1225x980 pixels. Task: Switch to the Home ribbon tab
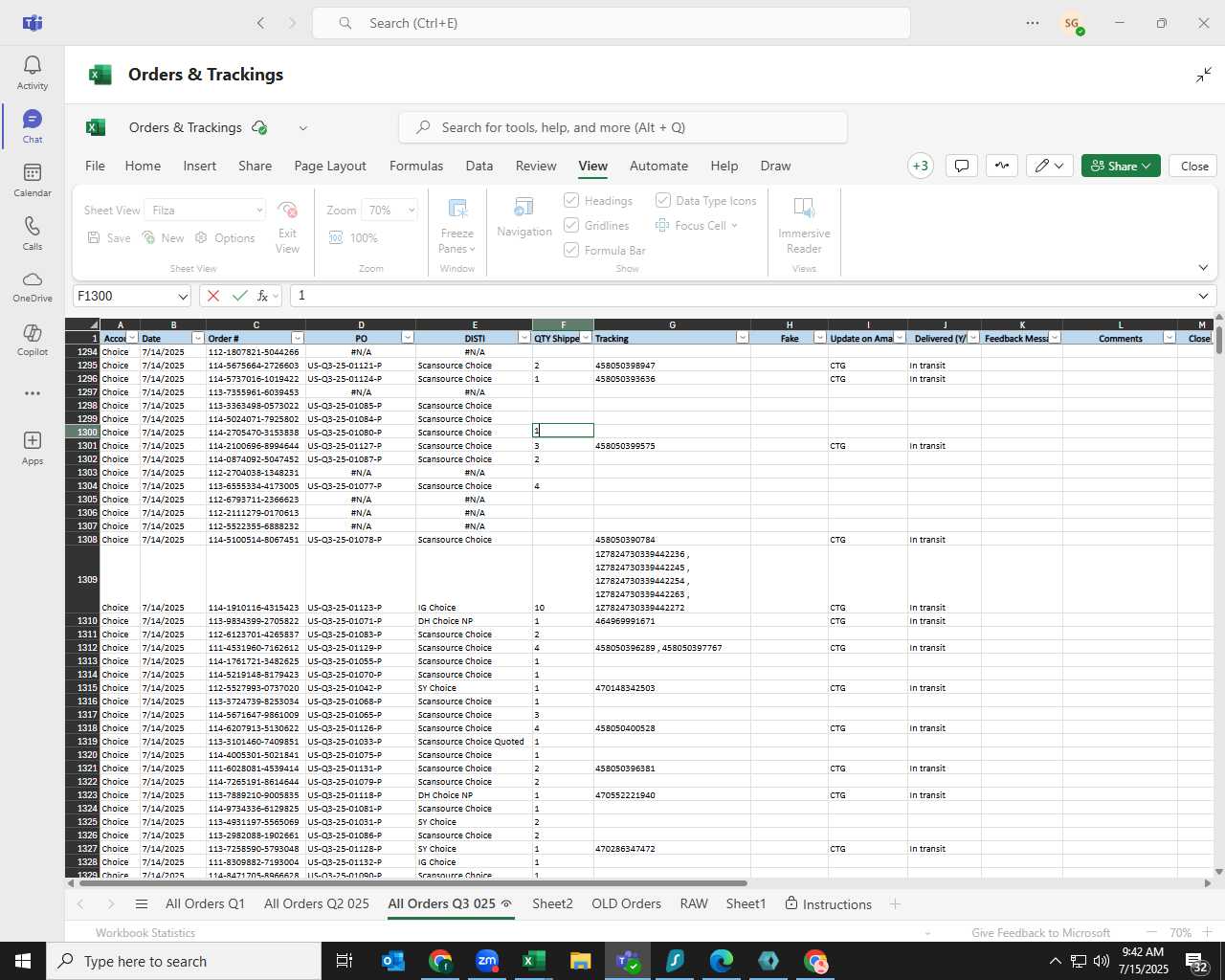coord(143,166)
